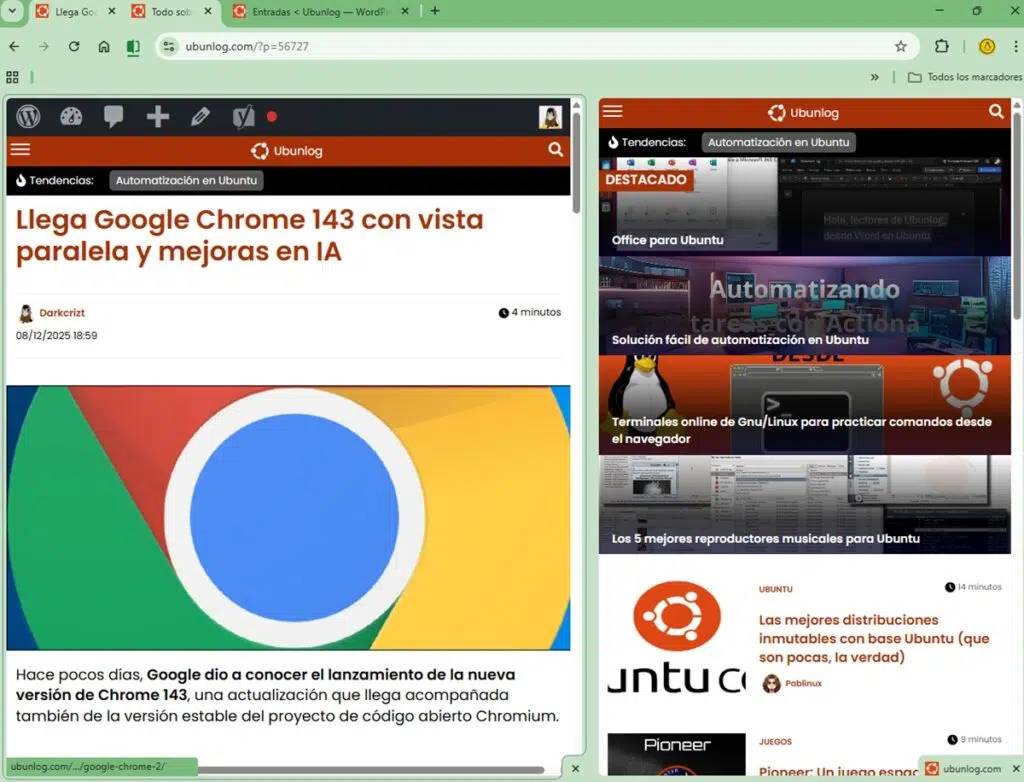Click the Ubunlog logo in right pane
This screenshot has height=782, width=1024.
tap(803, 112)
